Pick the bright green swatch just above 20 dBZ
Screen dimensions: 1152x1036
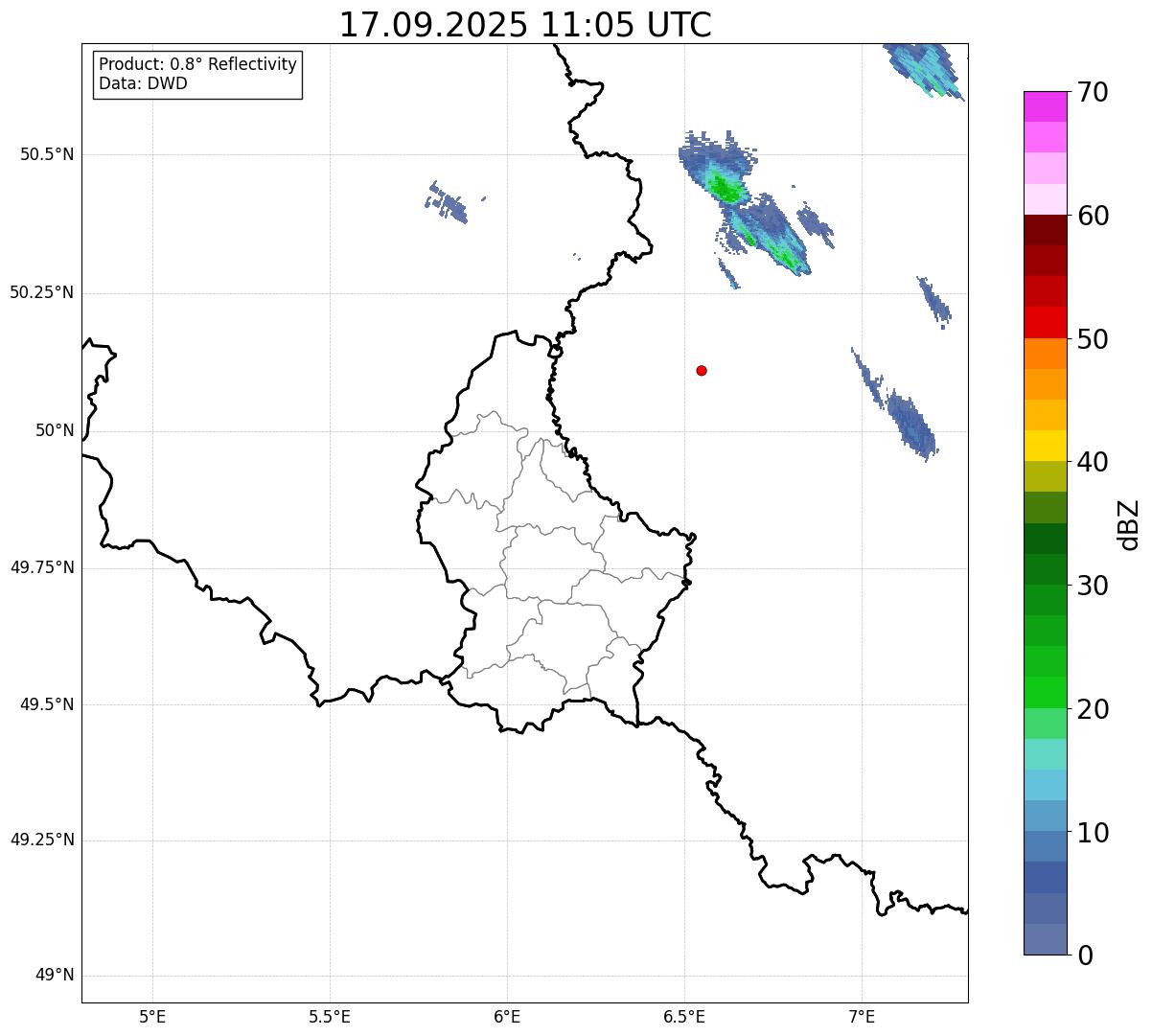[1045, 693]
